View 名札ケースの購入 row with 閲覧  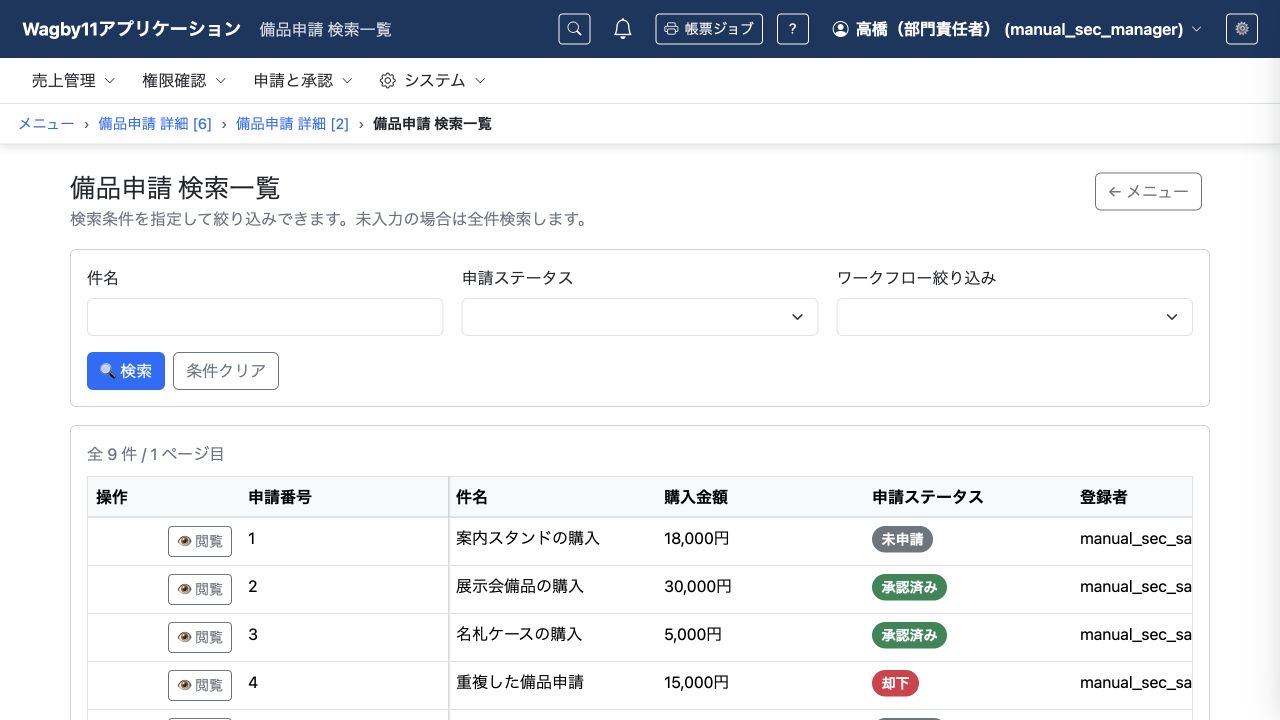(200, 637)
